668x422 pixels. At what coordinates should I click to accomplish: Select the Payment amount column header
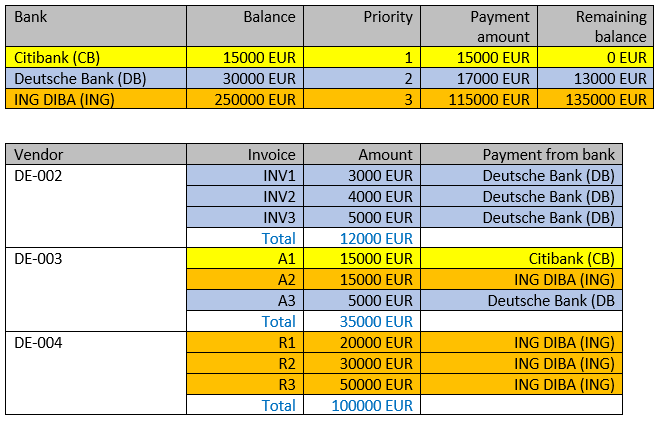coord(500,26)
